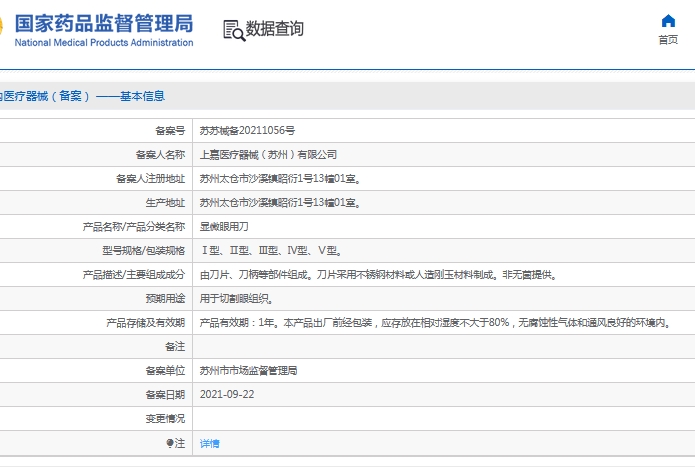Click the 预期用途 row label

pyautogui.click(x=165, y=299)
